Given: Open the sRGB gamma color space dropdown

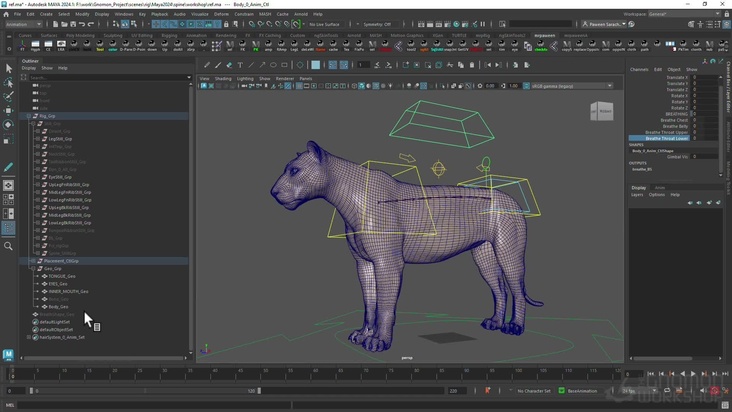Looking at the screenshot, I should 568,86.
